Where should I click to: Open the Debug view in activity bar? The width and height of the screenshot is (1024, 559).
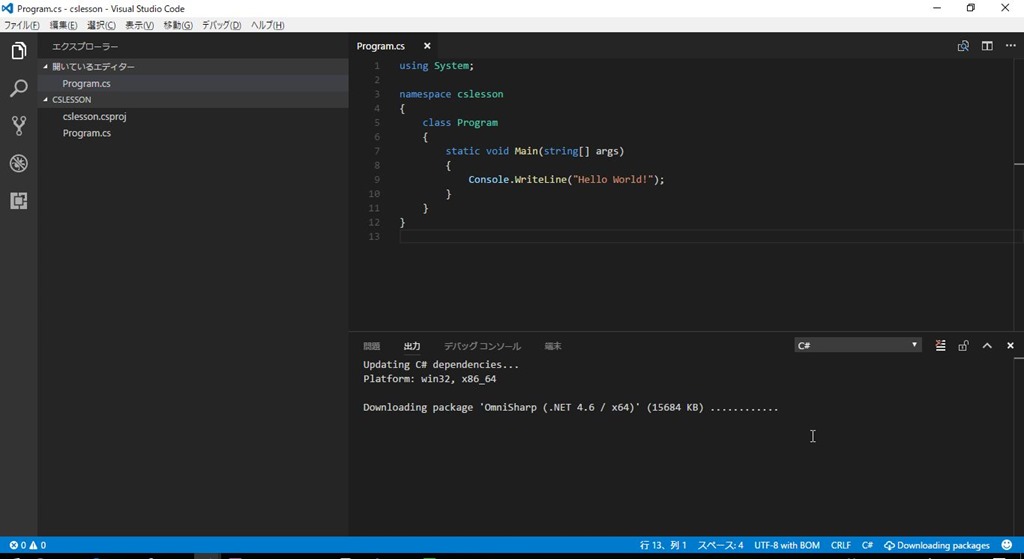18,163
